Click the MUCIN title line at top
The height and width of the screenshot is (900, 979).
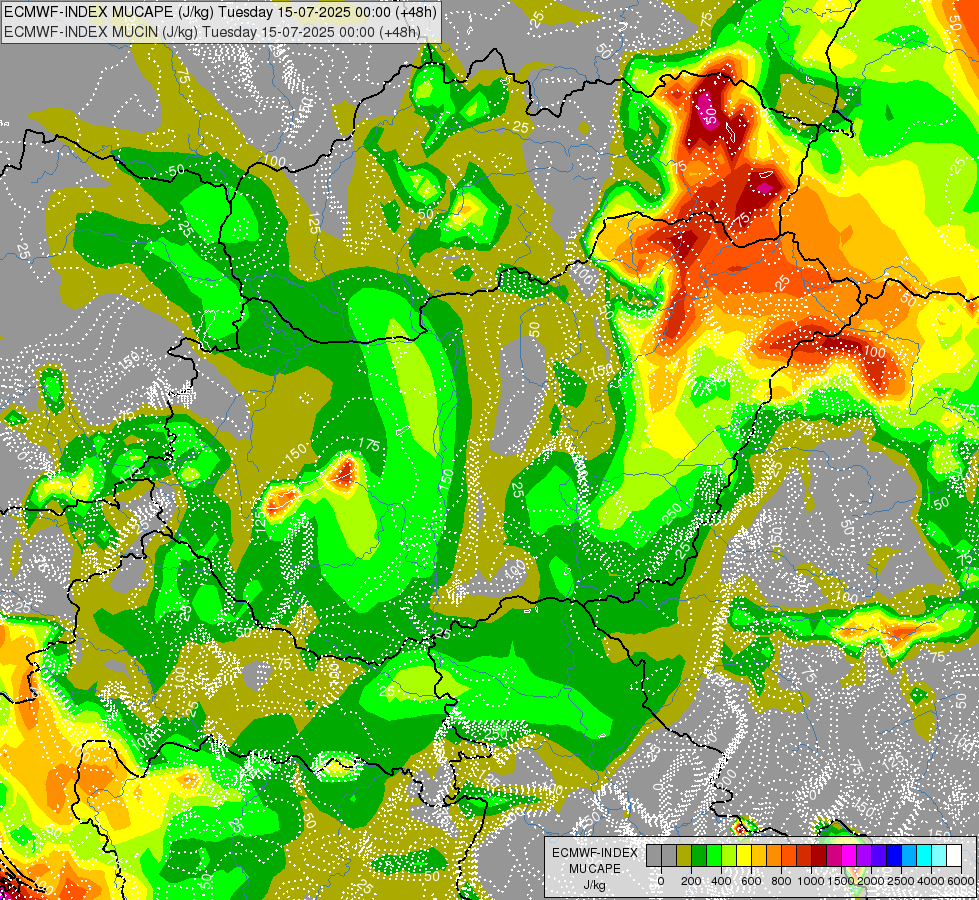pos(212,31)
